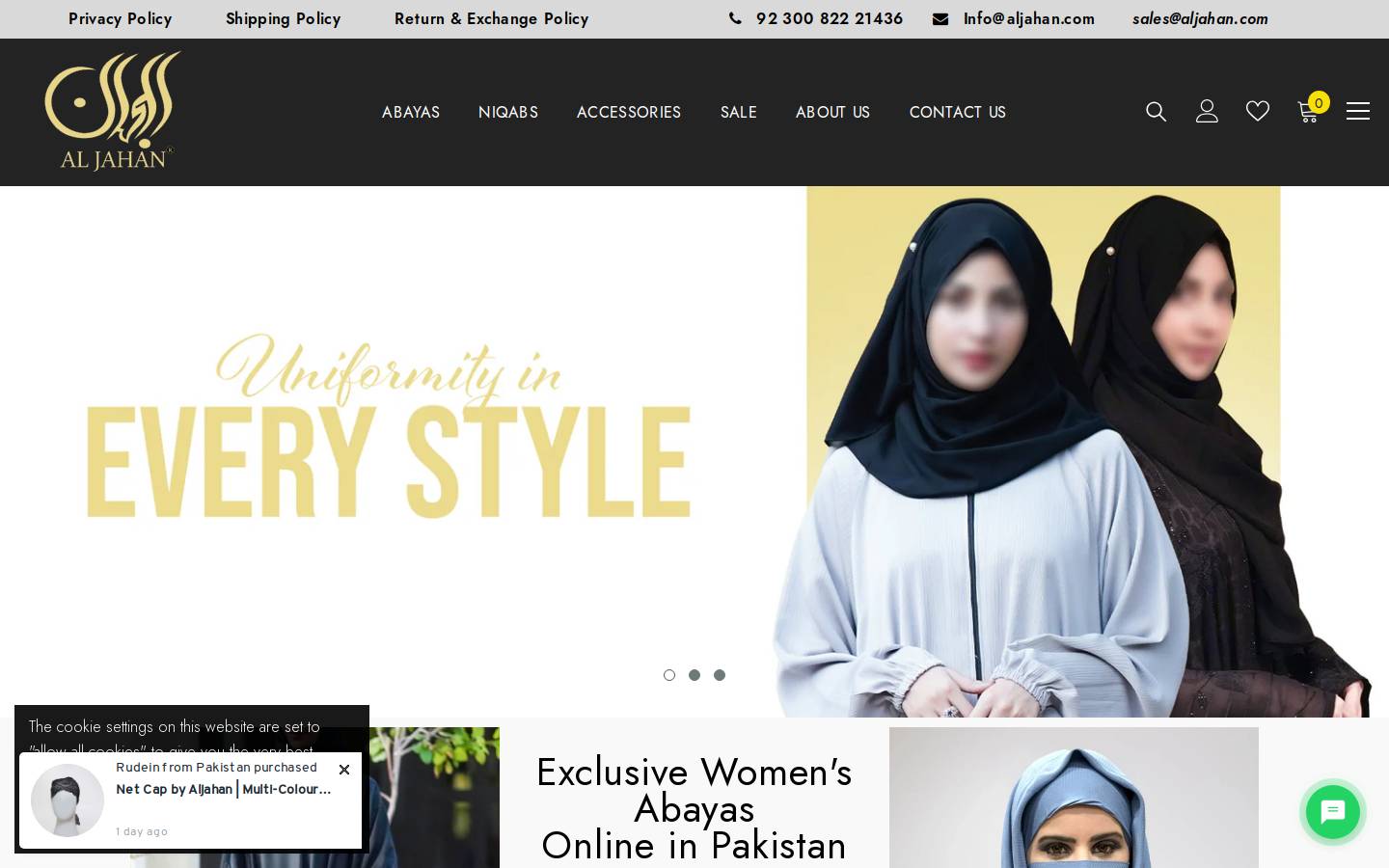Image resolution: width=1389 pixels, height=868 pixels.
Task: Select the second carousel slide dot
Action: pos(694,675)
